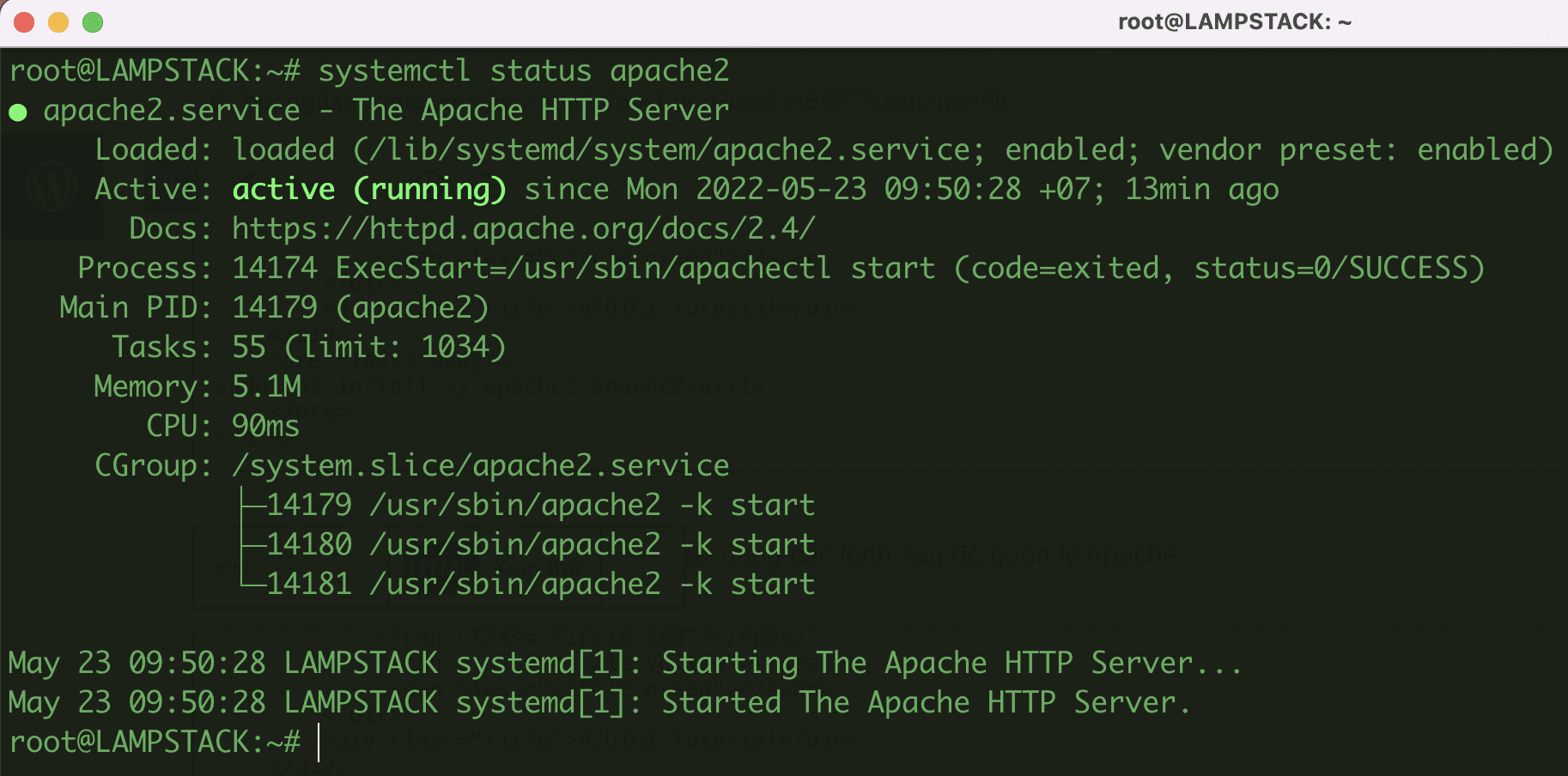Open the Apache docs URL https://httpd.apache.org/docs/2.4/
The height and width of the screenshot is (776, 1568).
point(521,228)
